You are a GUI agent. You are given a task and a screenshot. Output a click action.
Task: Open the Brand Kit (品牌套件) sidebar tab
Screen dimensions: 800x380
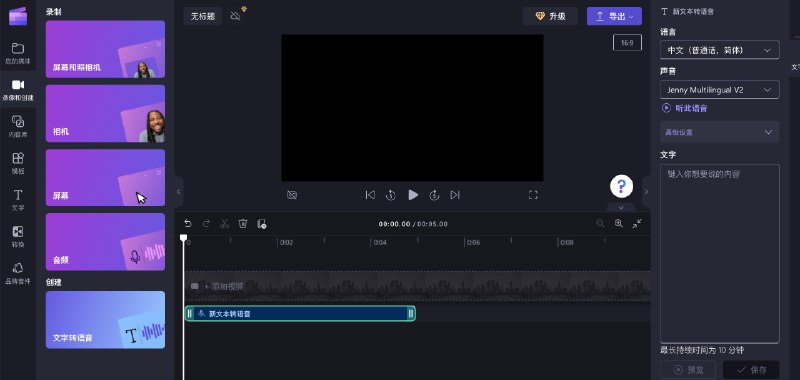pos(18,273)
